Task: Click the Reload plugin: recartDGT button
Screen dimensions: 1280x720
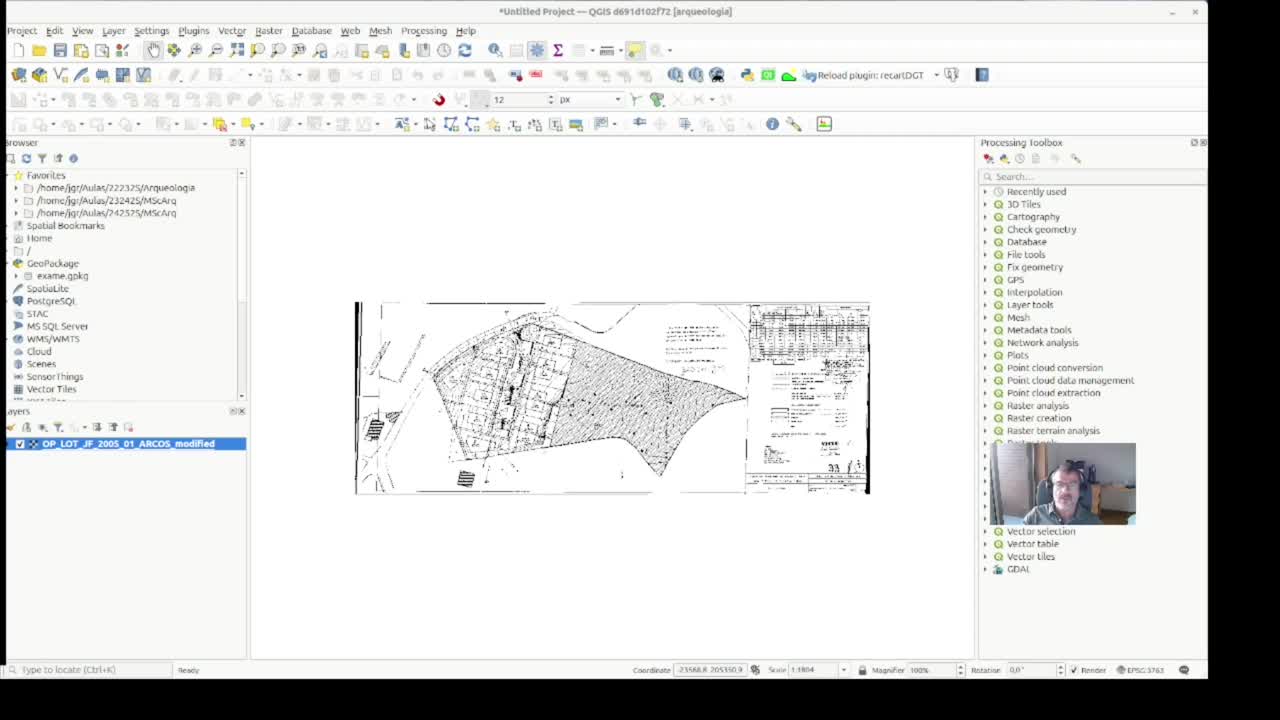Action: pos(864,75)
